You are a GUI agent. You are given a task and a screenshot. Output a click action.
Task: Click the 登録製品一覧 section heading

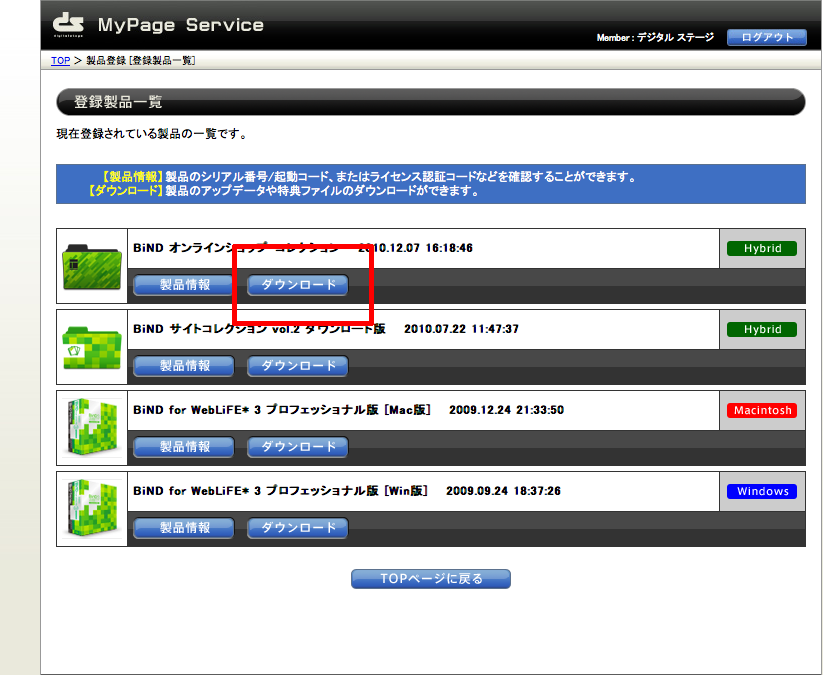(118, 102)
